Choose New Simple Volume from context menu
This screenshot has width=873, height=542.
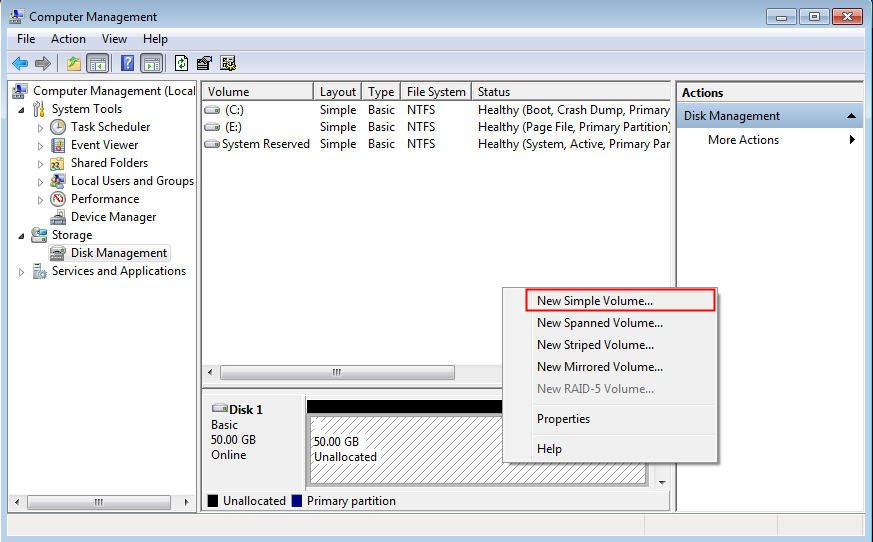pos(620,300)
